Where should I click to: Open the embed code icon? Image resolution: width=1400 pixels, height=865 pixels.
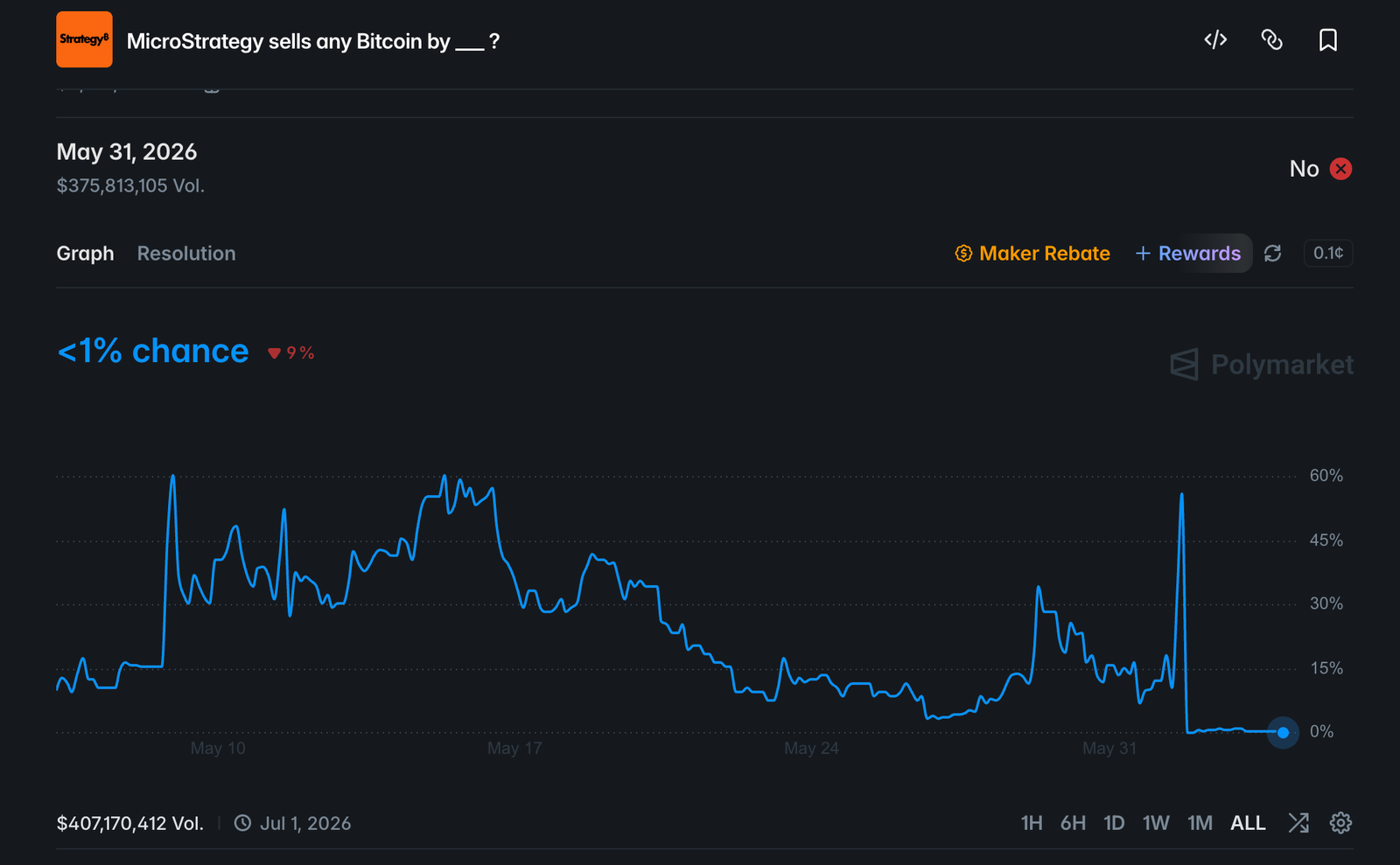(1215, 40)
